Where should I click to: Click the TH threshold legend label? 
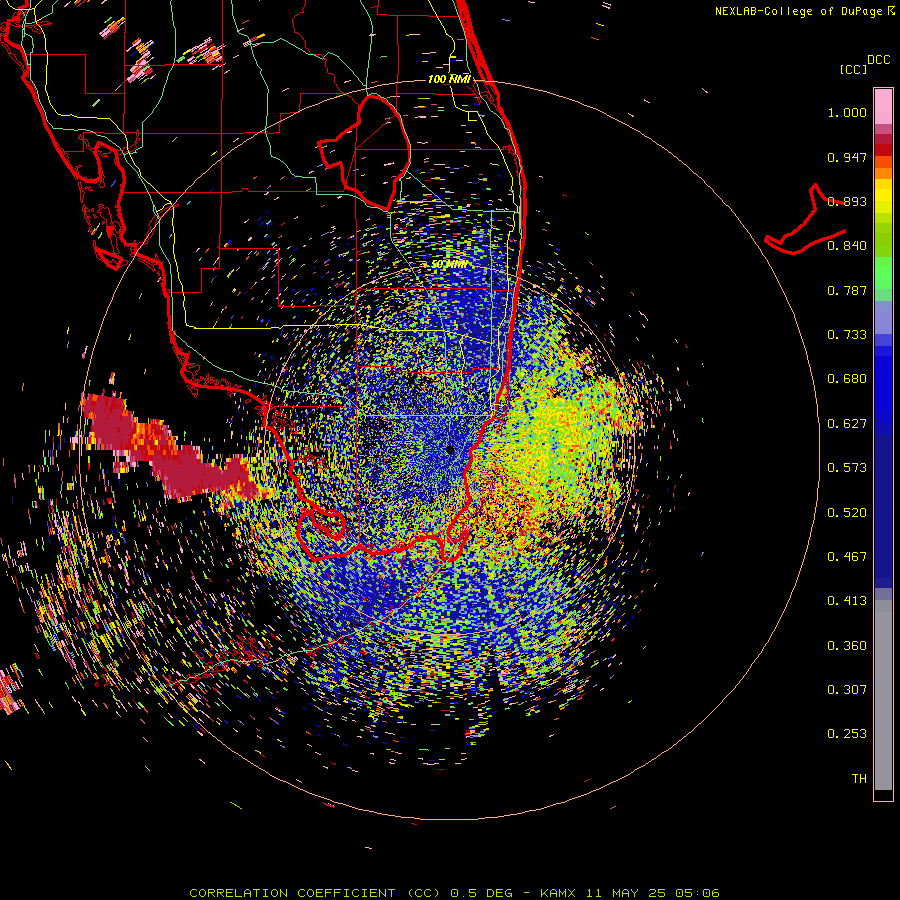pyautogui.click(x=859, y=779)
